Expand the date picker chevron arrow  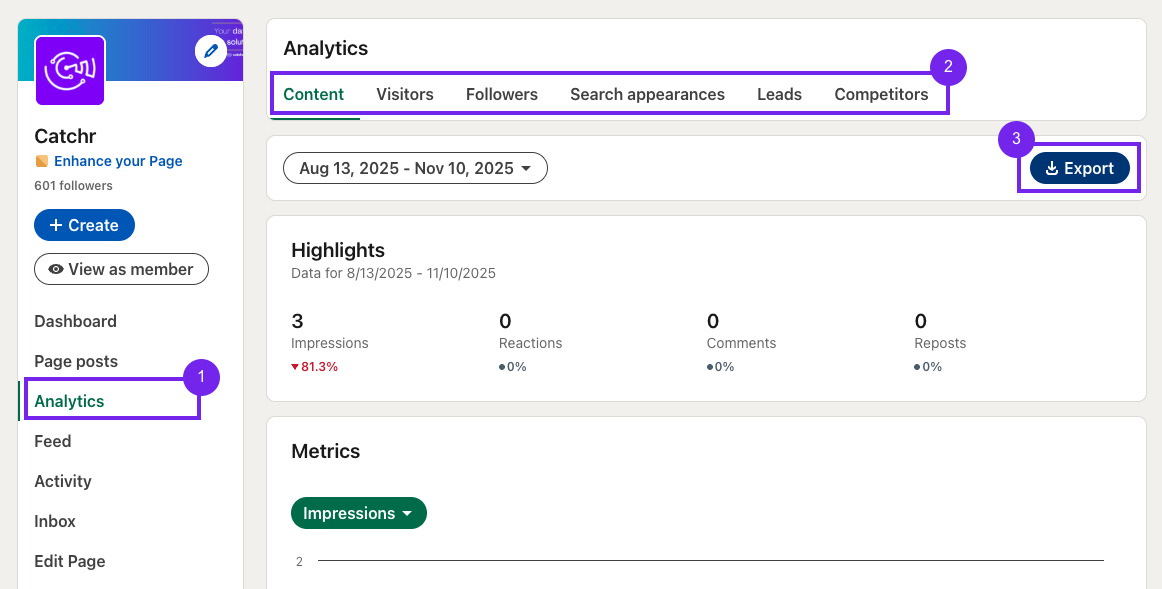pos(528,167)
